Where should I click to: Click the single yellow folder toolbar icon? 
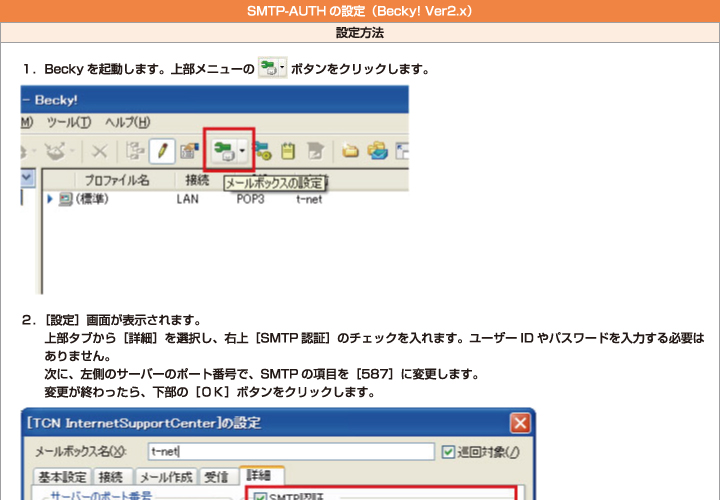(350, 151)
